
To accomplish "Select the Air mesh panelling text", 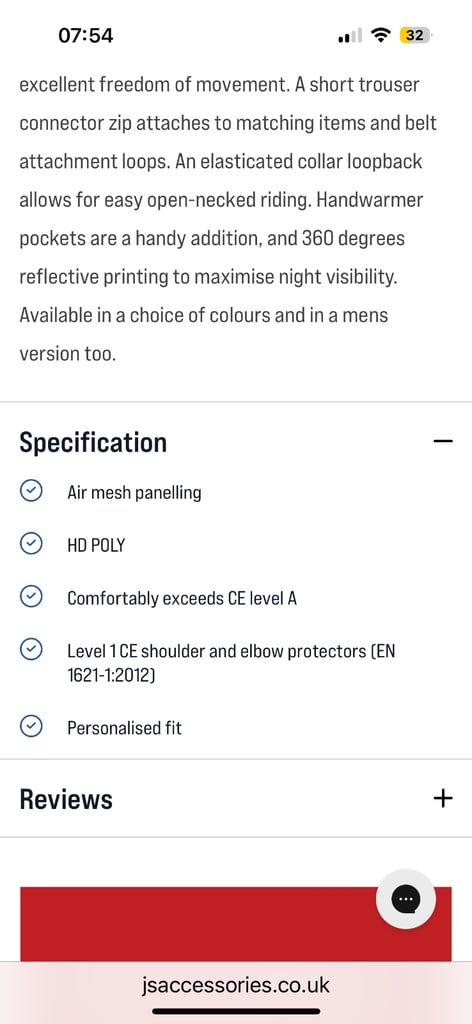I will coord(134,492).
